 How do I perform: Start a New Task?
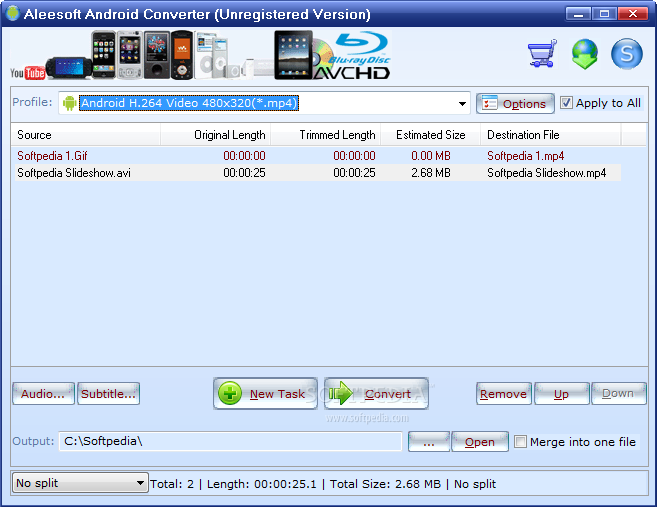[x=265, y=393]
